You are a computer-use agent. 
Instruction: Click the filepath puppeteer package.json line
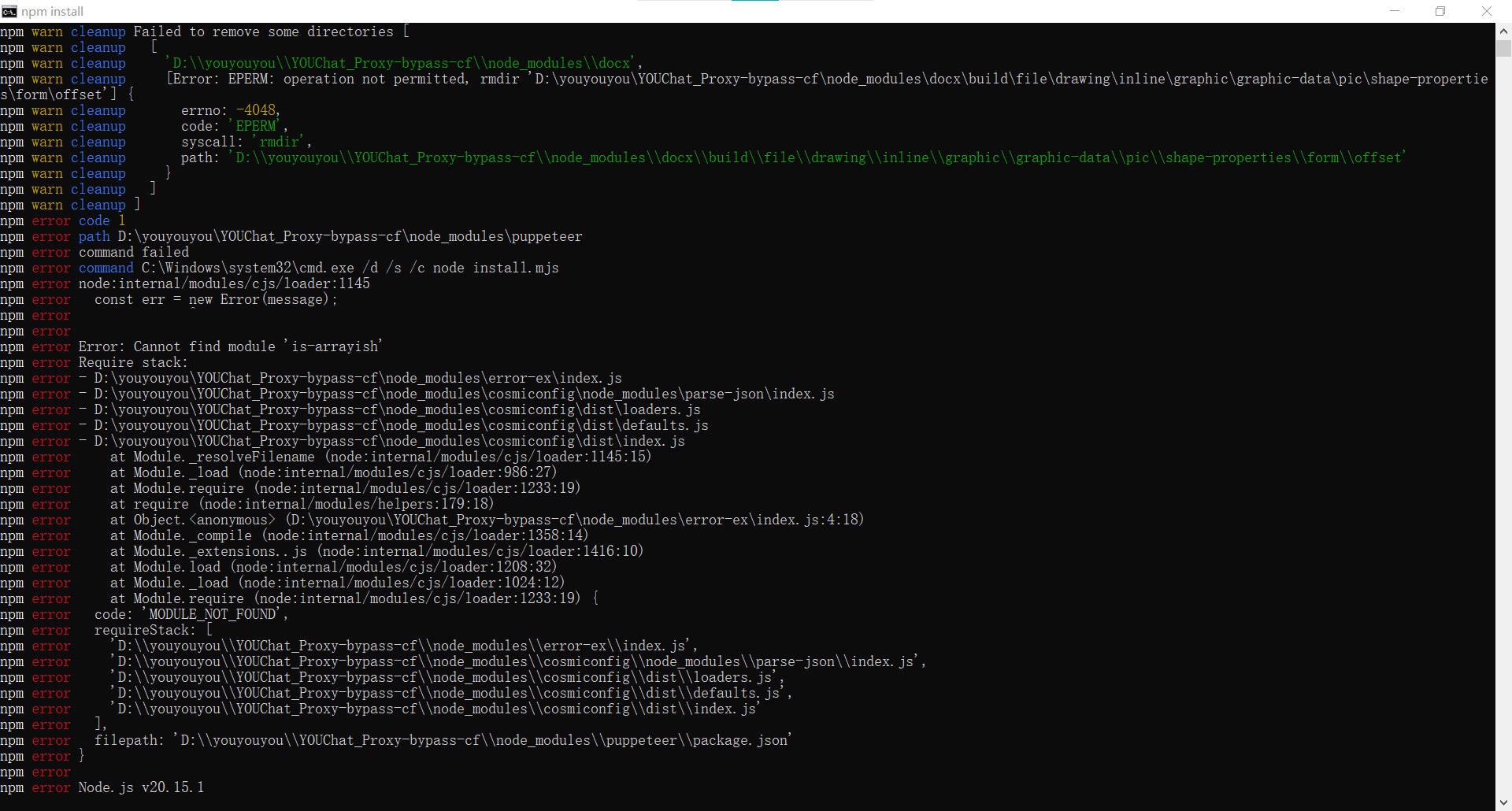pyautogui.click(x=443, y=740)
